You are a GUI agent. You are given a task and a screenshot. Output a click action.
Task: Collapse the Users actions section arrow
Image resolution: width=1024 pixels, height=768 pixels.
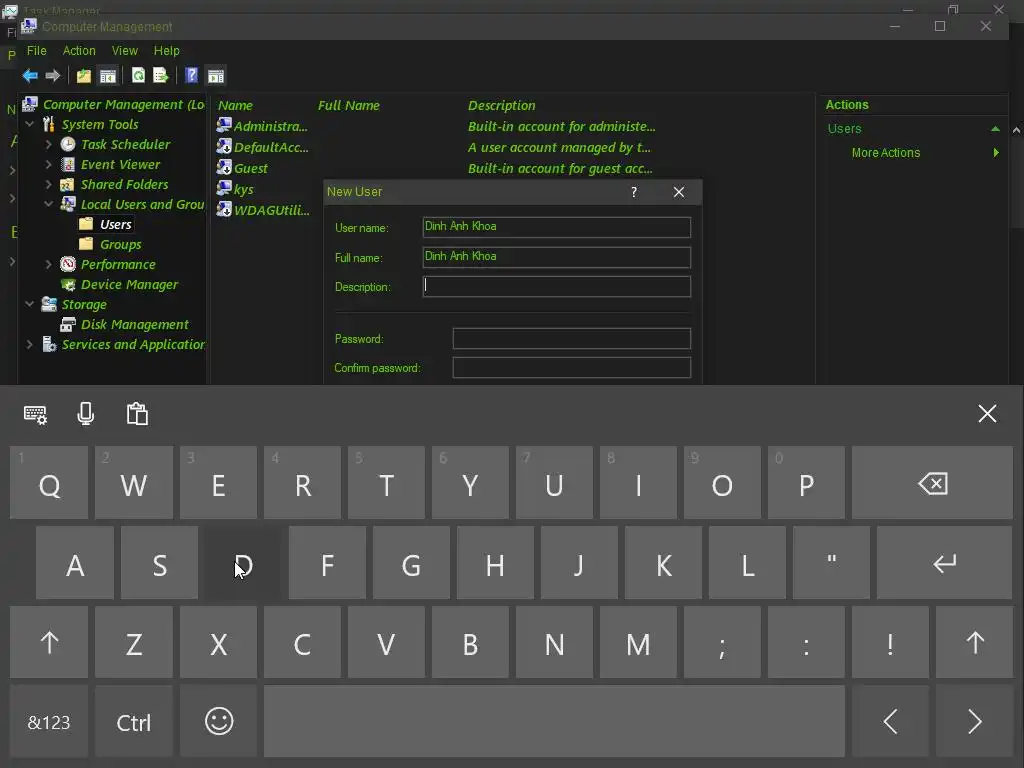click(995, 129)
